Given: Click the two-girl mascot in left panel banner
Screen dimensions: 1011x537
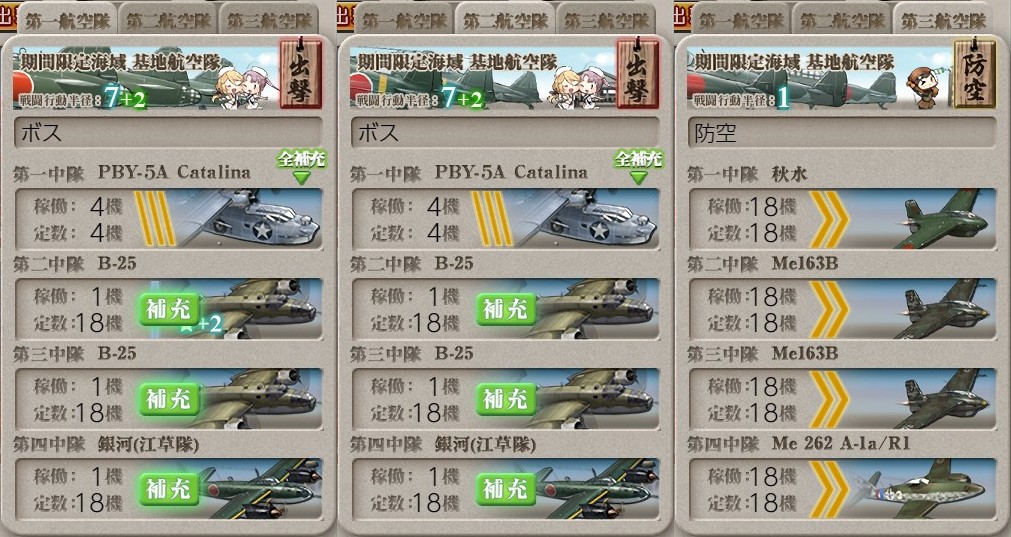Looking at the screenshot, I should click(x=242, y=86).
